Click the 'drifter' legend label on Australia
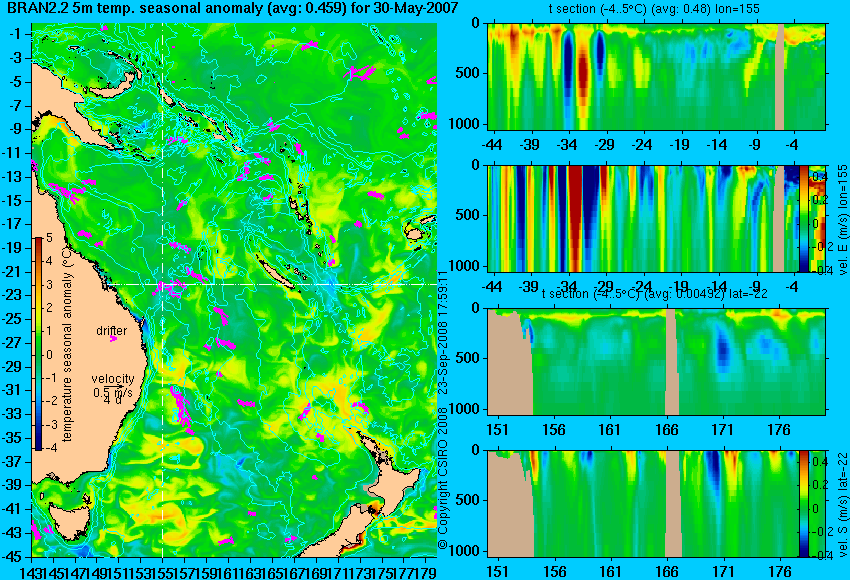The image size is (850, 580). tap(112, 331)
